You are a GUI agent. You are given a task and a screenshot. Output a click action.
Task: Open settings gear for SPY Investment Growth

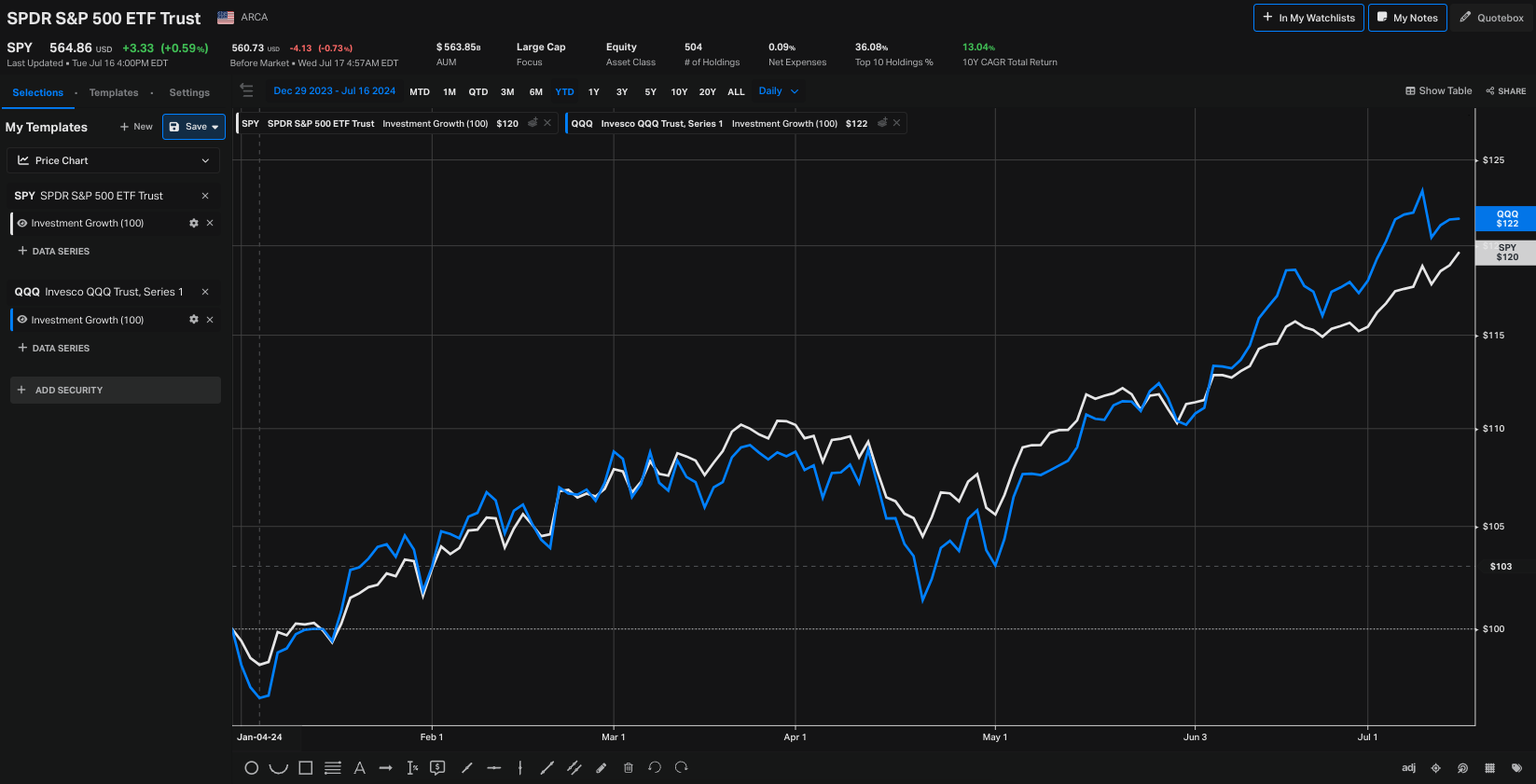[194, 224]
